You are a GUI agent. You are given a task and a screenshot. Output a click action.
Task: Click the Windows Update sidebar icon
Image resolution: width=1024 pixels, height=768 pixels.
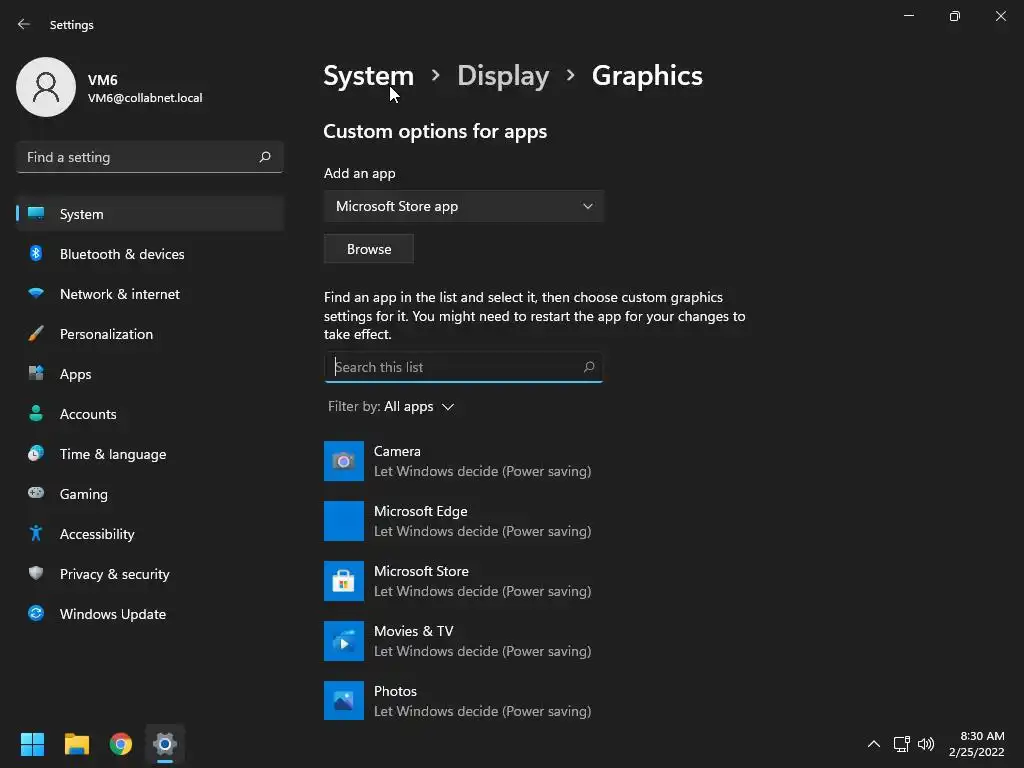36,614
